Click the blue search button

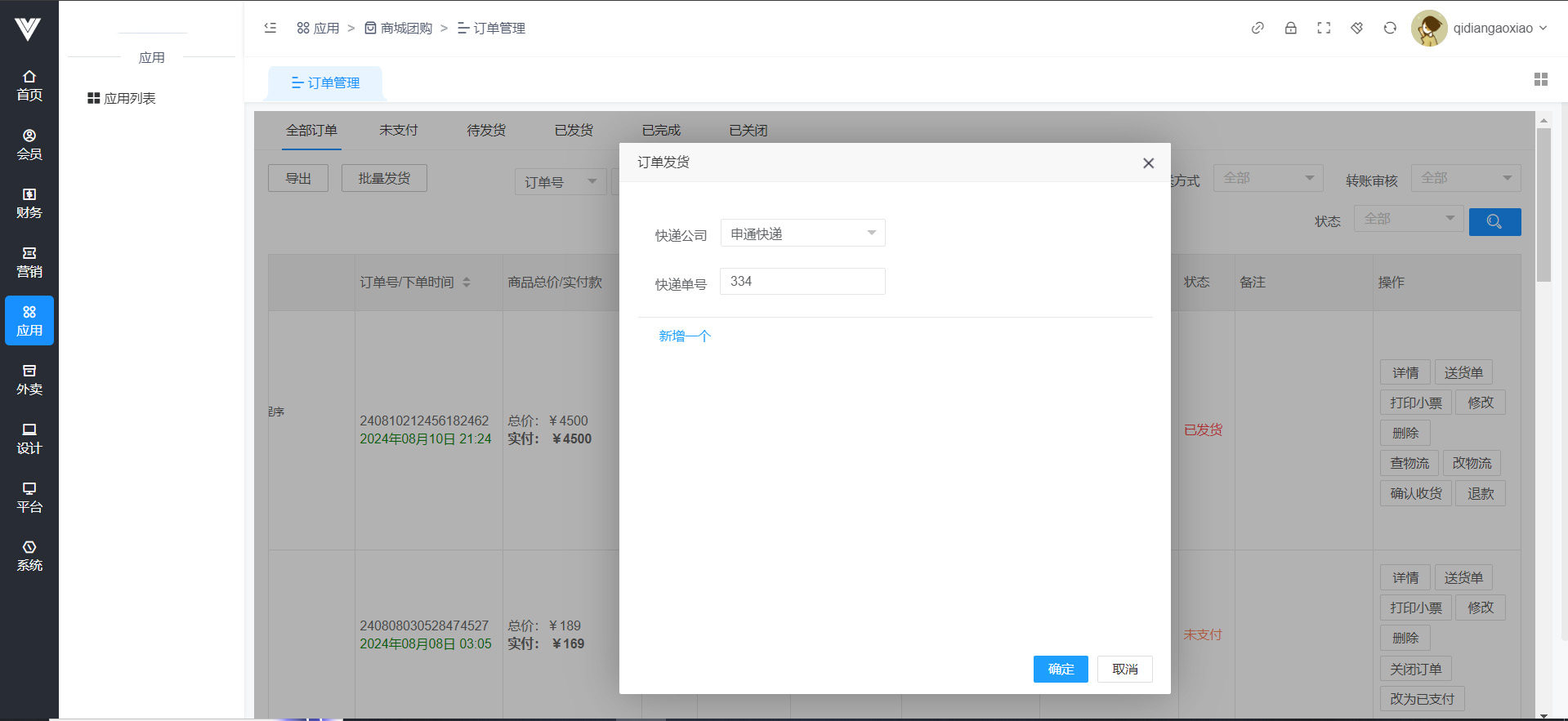[x=1494, y=221]
